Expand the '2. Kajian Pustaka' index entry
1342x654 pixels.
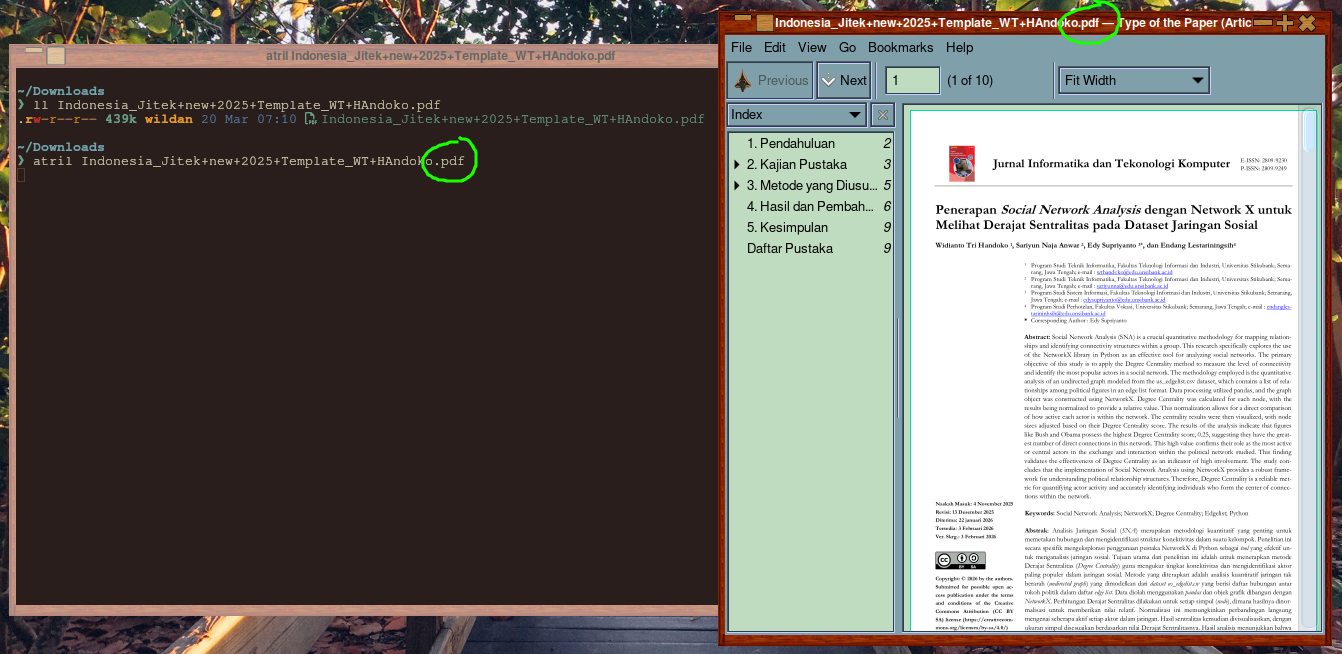click(x=737, y=165)
